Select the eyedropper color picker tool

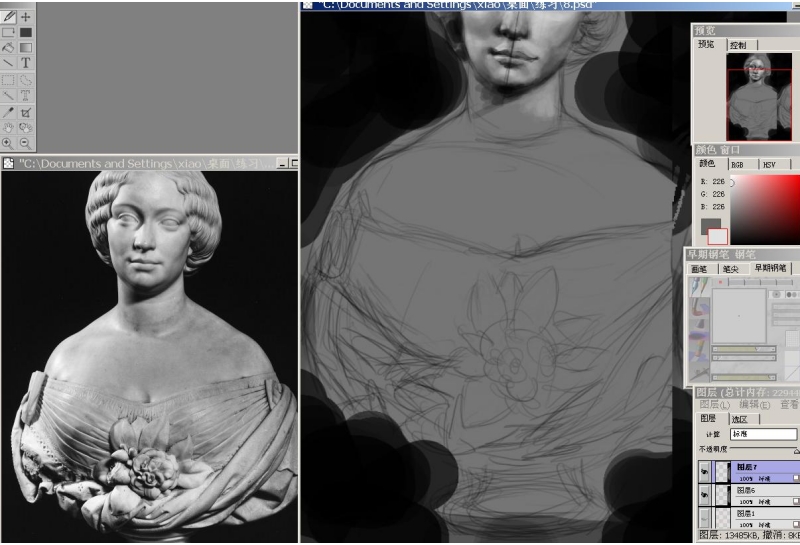click(8, 112)
